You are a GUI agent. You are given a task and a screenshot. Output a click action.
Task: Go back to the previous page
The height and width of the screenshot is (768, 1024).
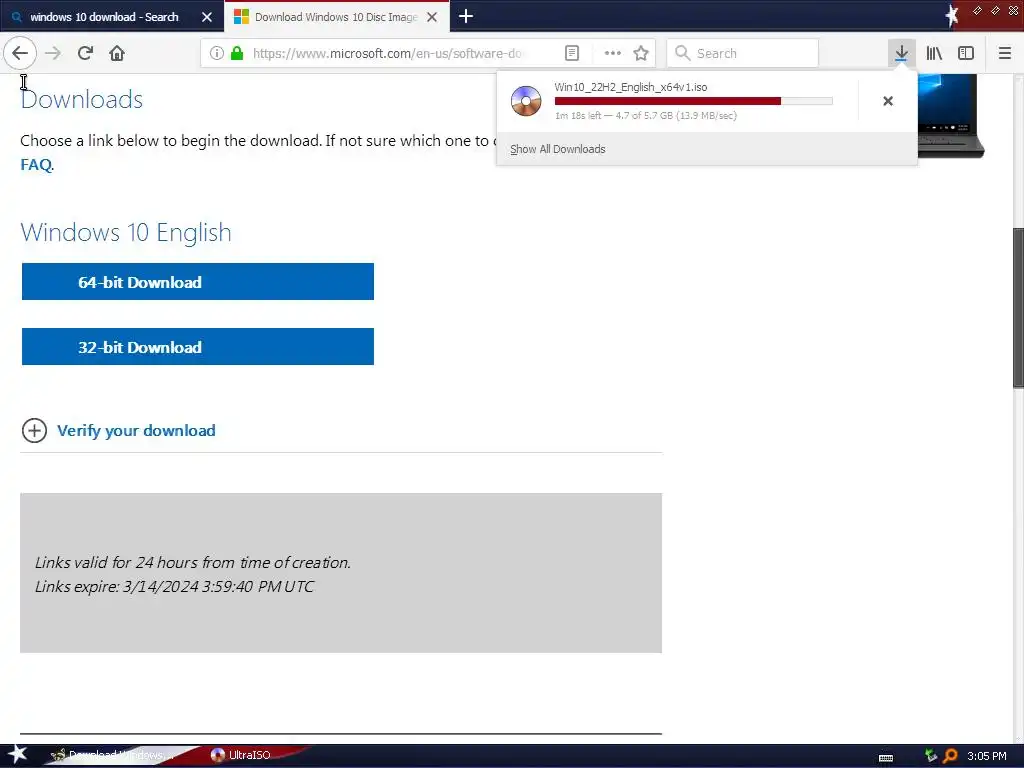coord(20,53)
